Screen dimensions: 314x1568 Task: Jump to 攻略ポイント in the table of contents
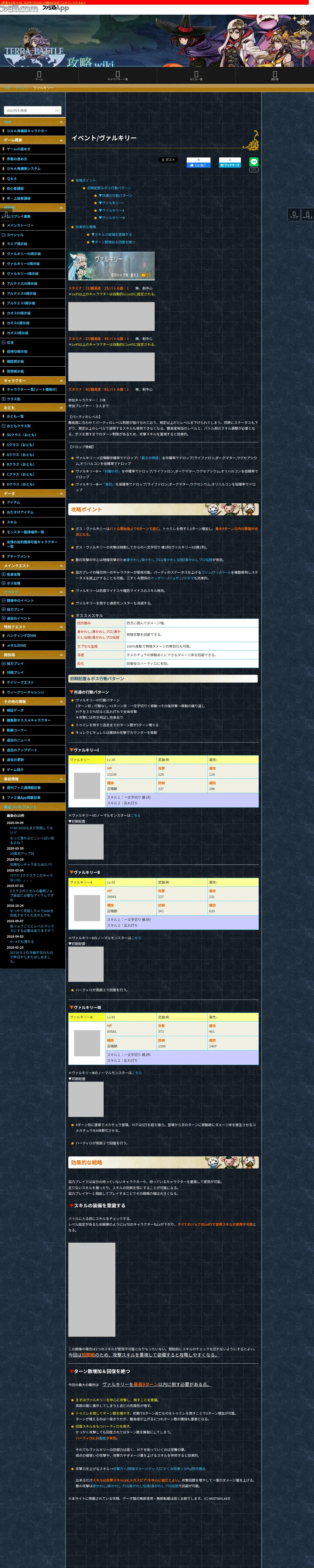coord(86,180)
